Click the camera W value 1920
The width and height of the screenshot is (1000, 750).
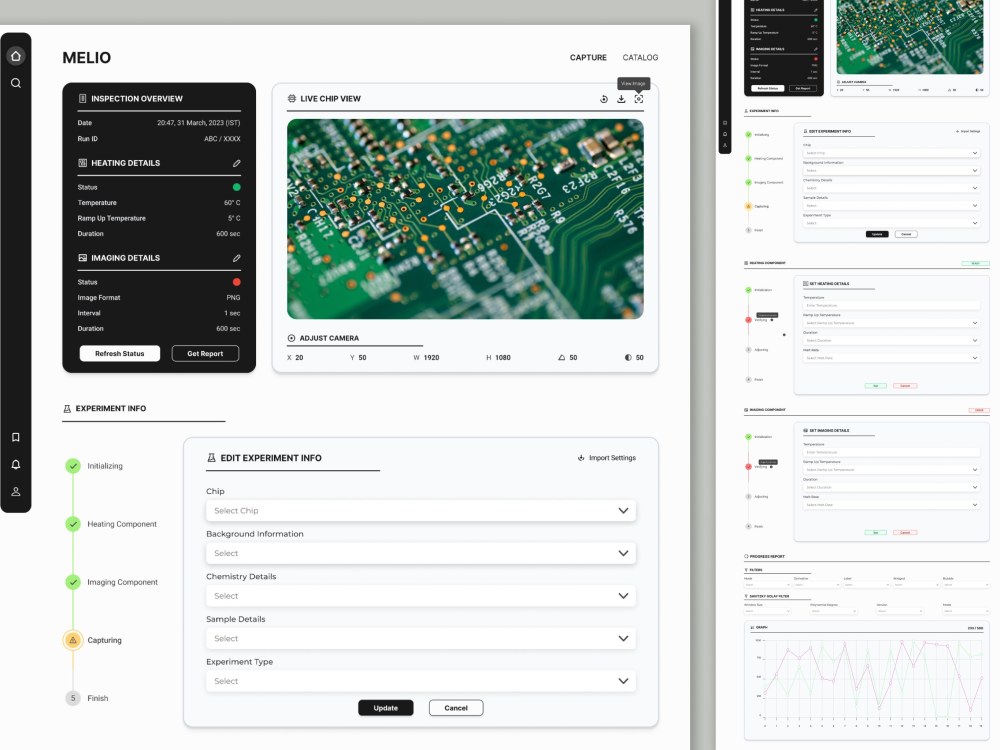tap(431, 358)
